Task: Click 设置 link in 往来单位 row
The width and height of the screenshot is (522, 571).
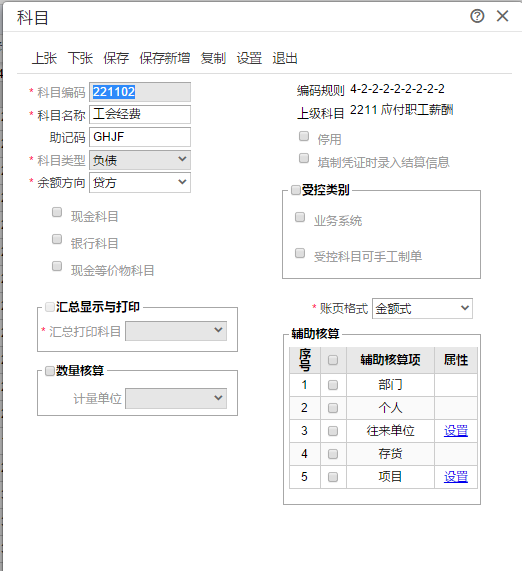Action: click(456, 431)
